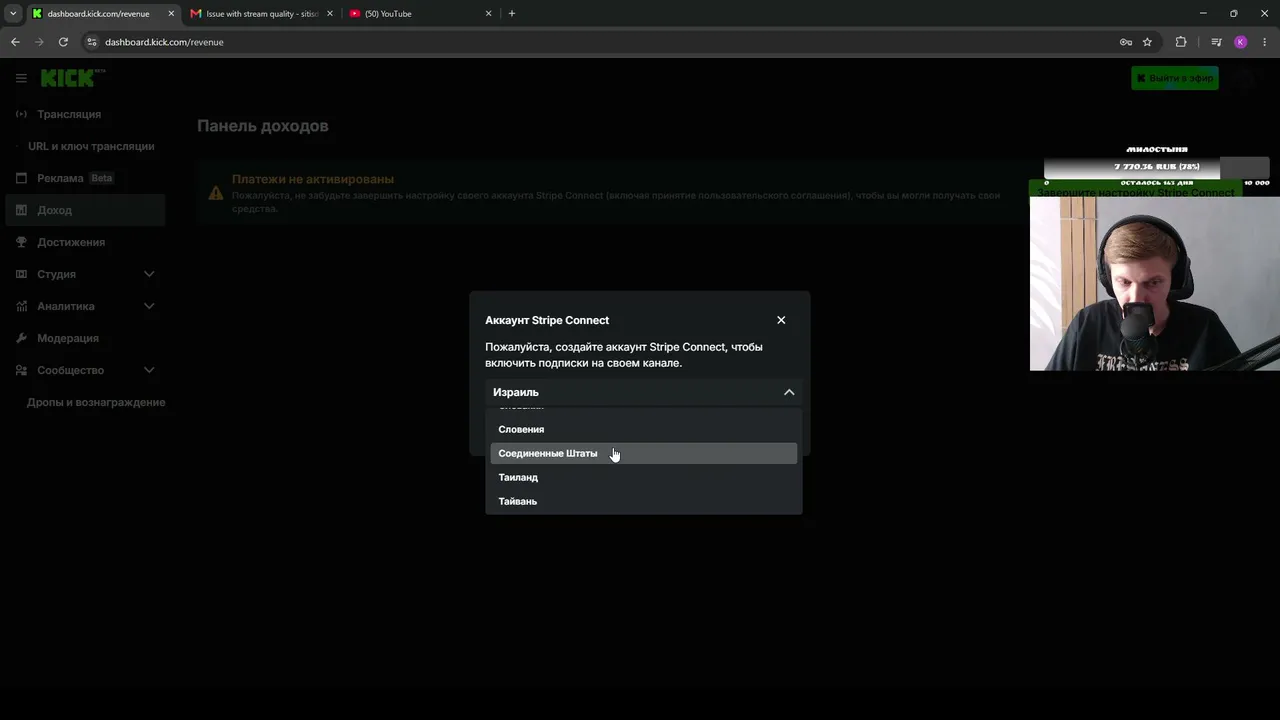Click the Платежи не активированы heading

pyautogui.click(x=313, y=179)
